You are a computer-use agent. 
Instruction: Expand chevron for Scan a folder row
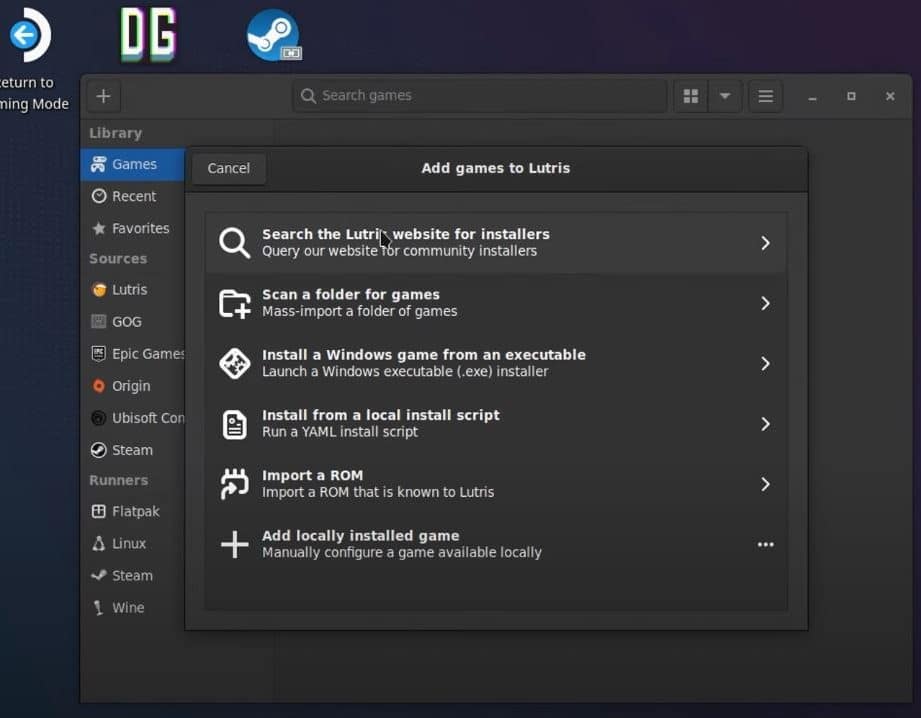pyautogui.click(x=765, y=303)
